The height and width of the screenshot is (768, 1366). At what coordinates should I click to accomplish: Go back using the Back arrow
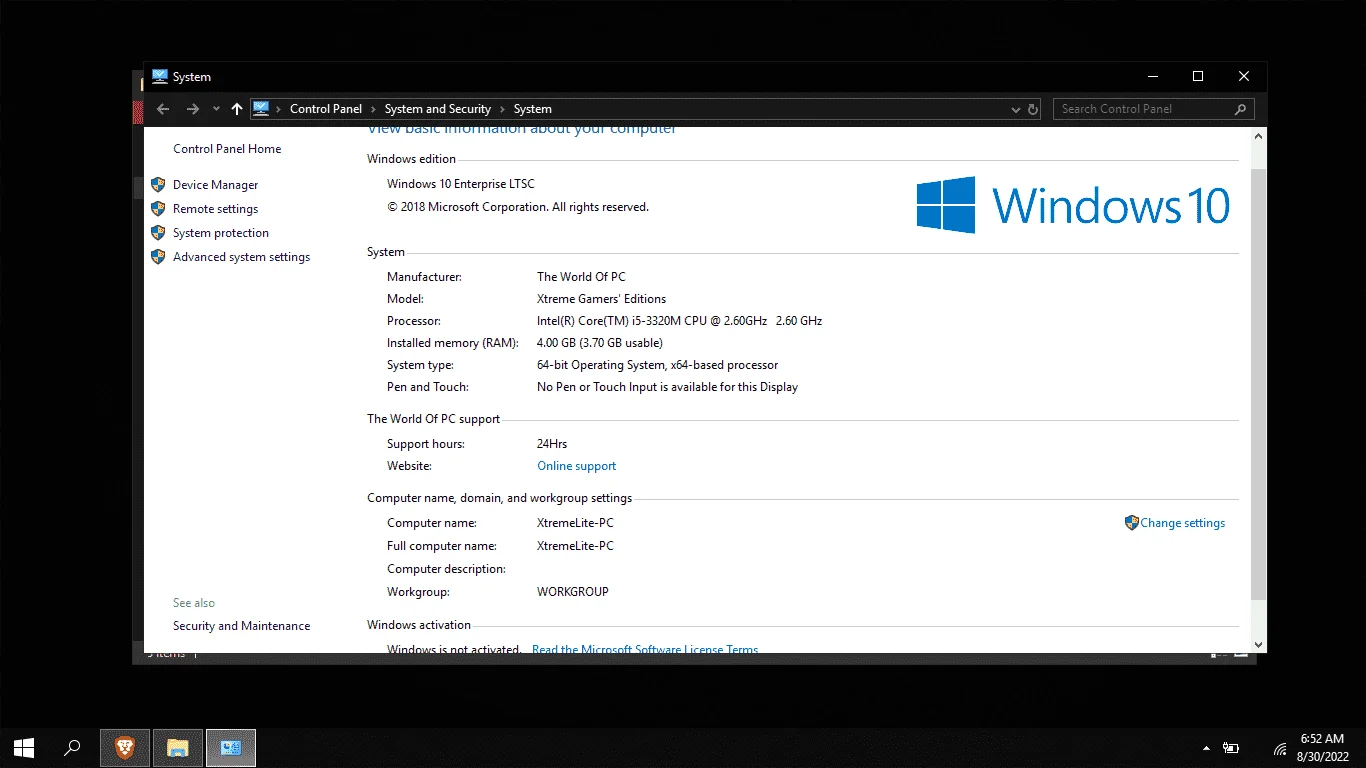tap(163, 109)
